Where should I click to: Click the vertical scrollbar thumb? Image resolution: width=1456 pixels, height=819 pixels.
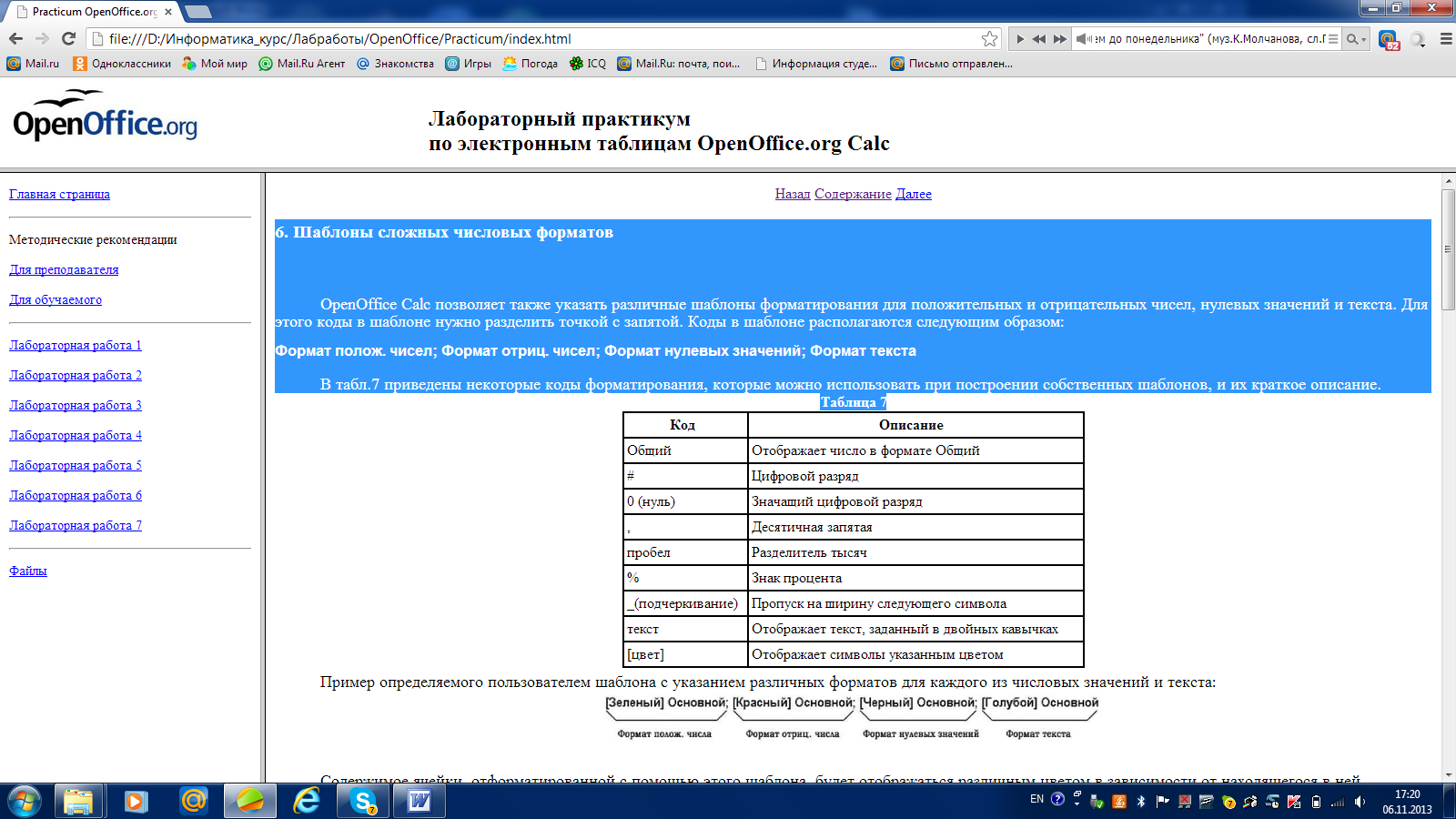(1448, 249)
